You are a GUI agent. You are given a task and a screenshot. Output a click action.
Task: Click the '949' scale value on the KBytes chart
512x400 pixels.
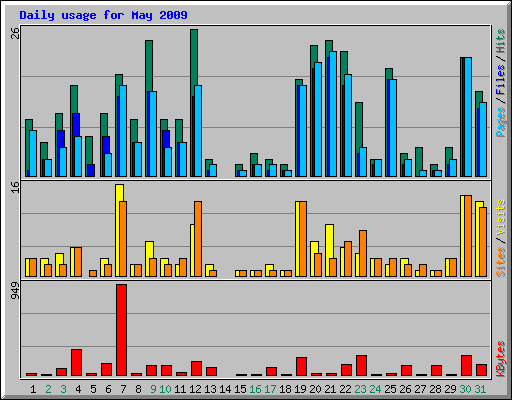[x=15, y=291]
